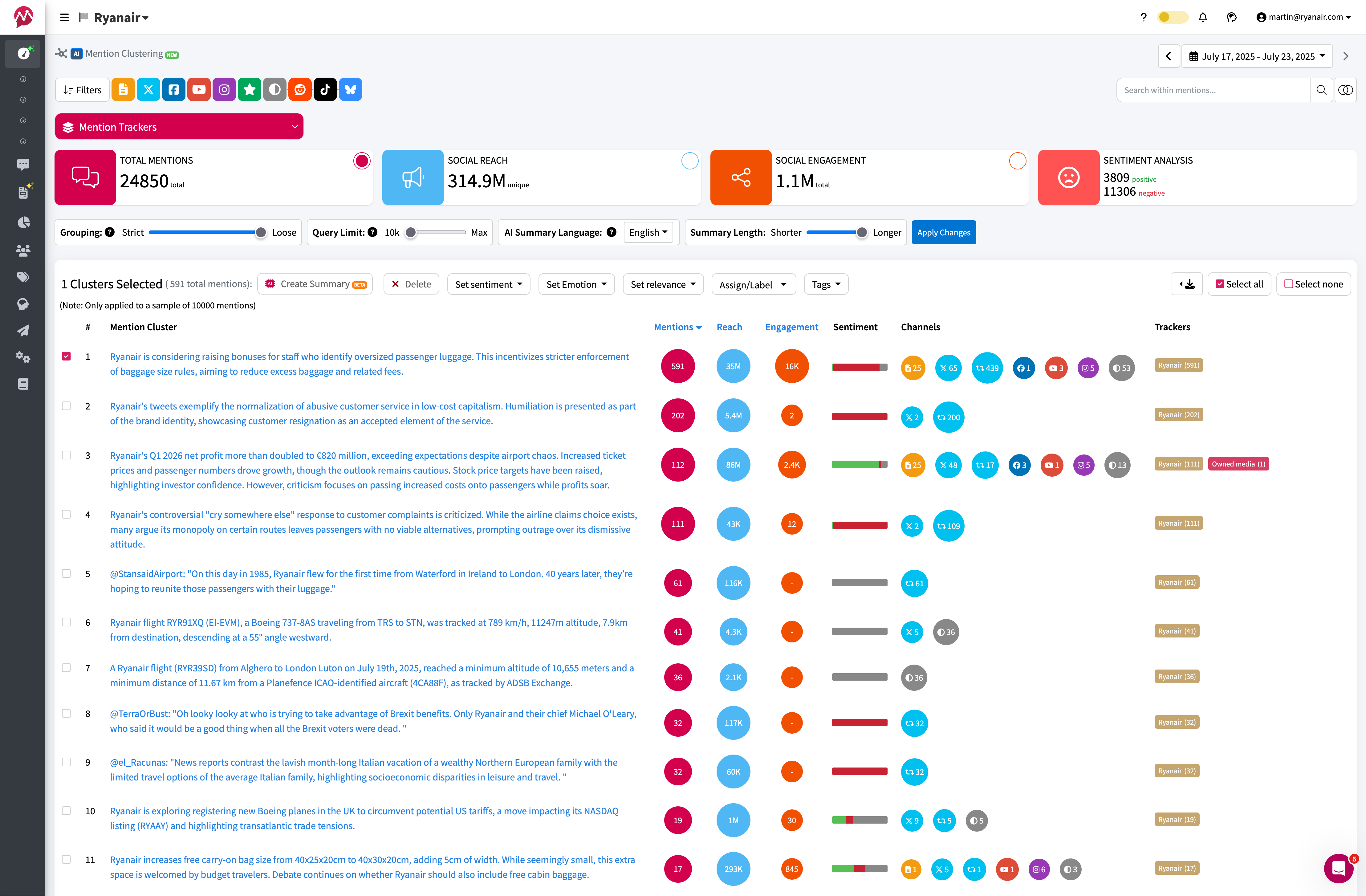The image size is (1366, 896).
Task: Click the Apply Changes button
Action: click(943, 232)
